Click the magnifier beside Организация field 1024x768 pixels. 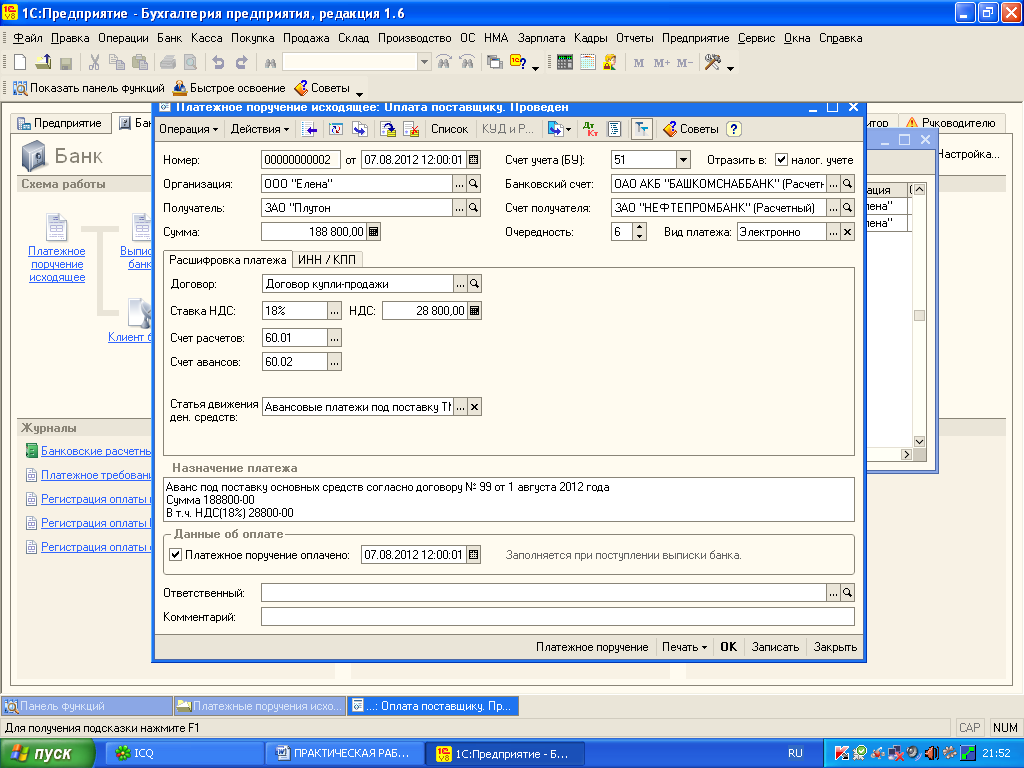click(x=473, y=184)
